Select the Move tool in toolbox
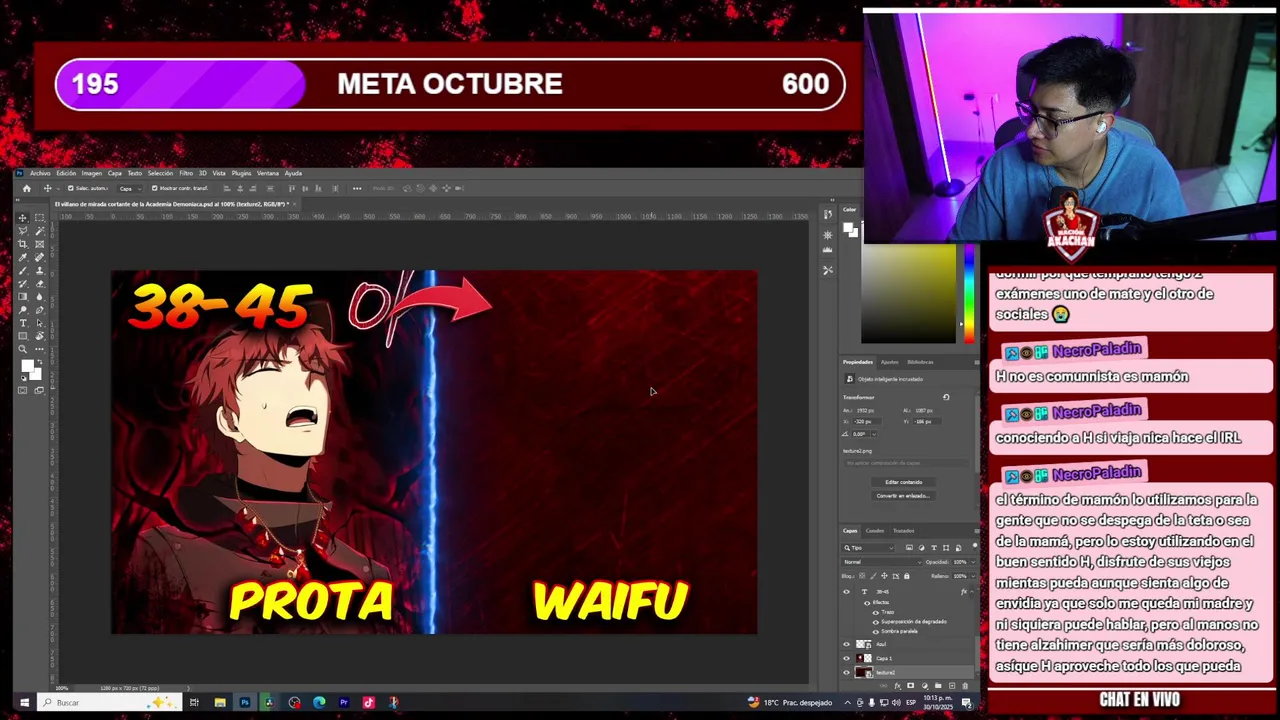The height and width of the screenshot is (720, 1280). coord(22,218)
